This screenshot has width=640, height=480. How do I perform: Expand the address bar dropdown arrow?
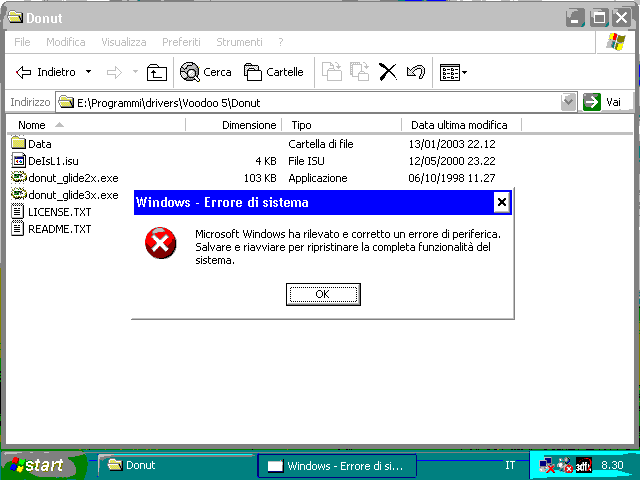[568, 102]
